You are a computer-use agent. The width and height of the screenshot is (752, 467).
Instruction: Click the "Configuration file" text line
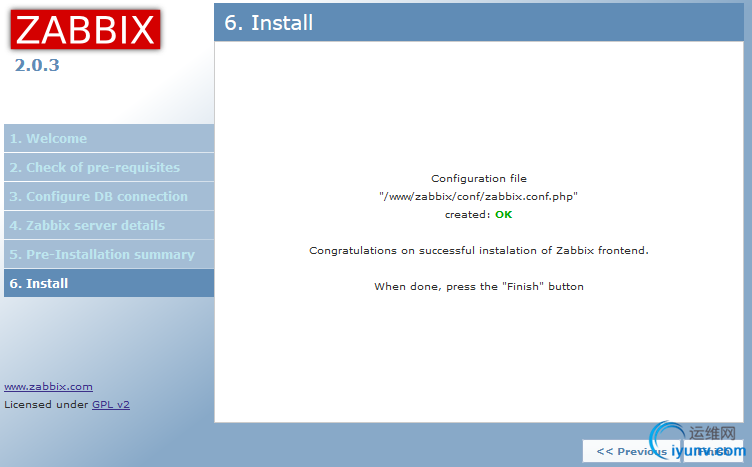pos(479,178)
